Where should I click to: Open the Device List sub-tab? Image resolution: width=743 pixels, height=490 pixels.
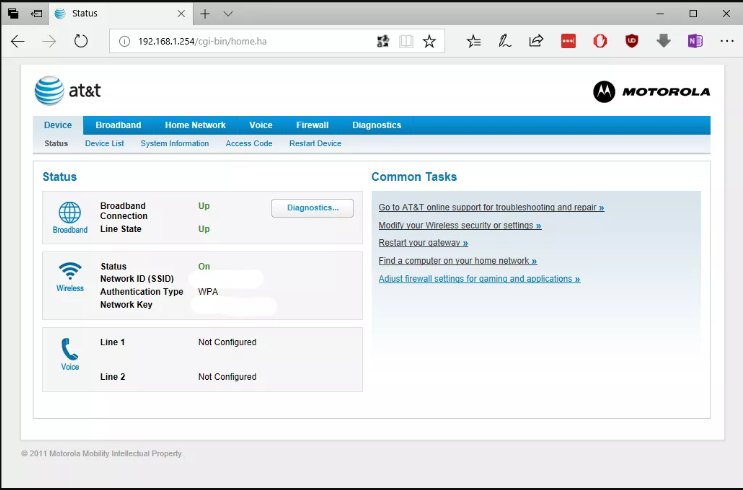coord(104,143)
